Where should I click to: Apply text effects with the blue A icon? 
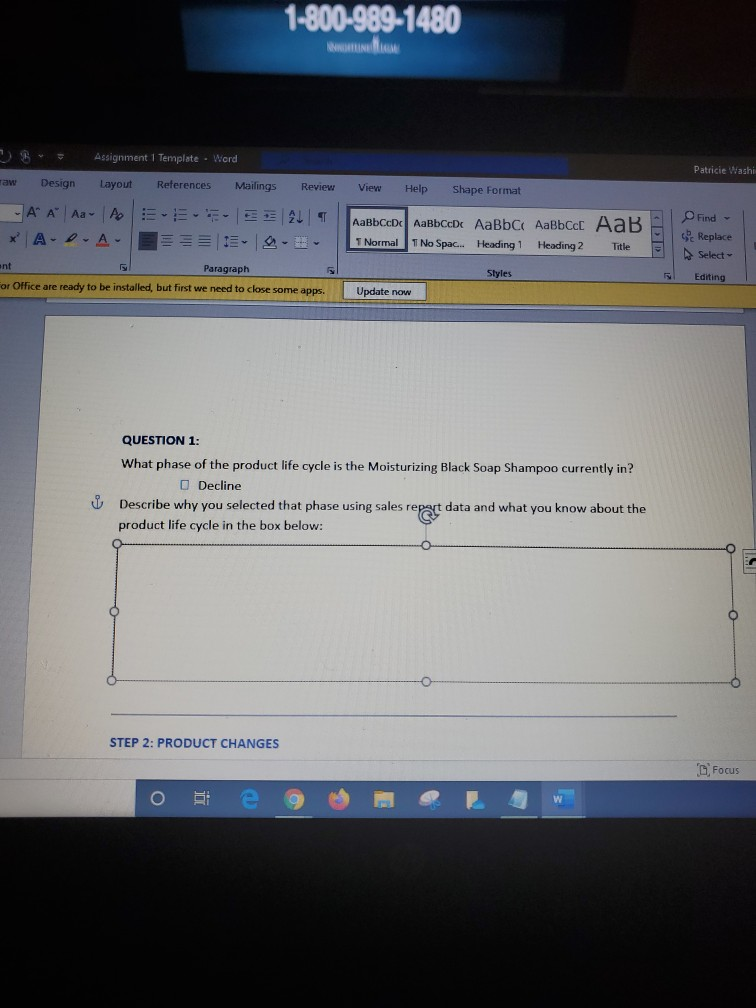39,239
